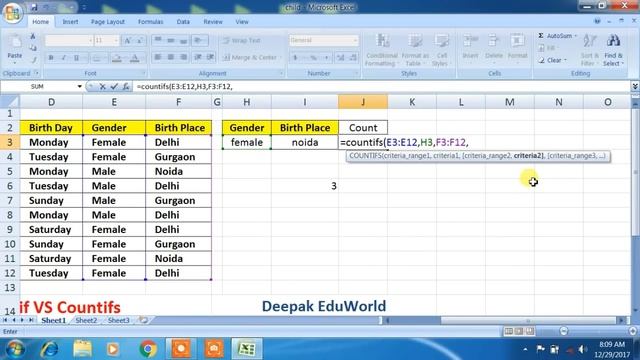Switch to Sheet2 worksheet tab

pos(86,320)
